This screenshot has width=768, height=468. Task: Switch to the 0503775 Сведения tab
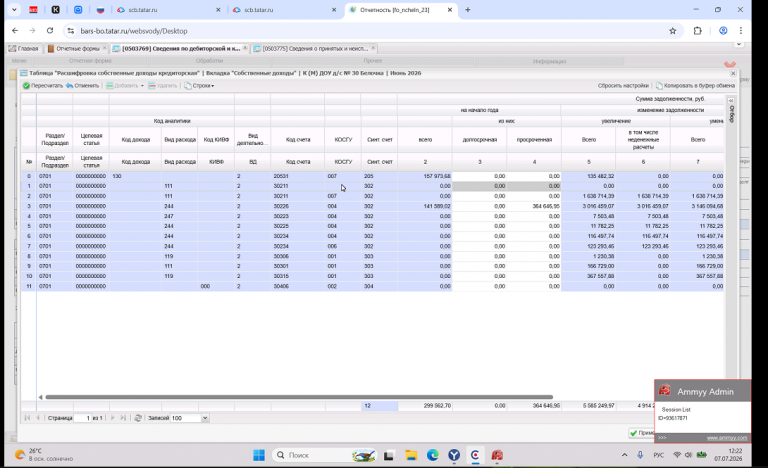(x=312, y=49)
